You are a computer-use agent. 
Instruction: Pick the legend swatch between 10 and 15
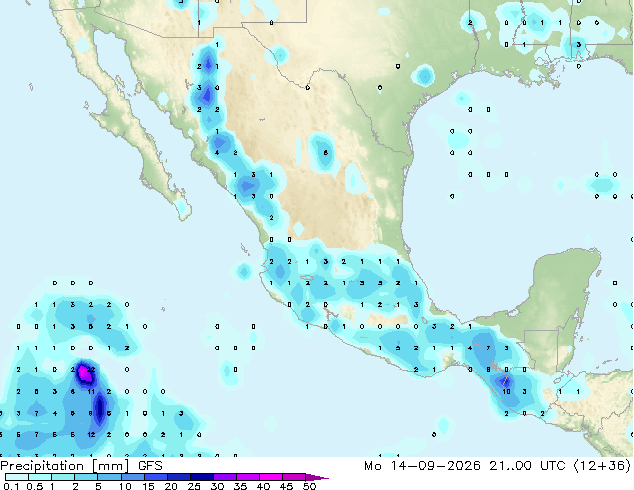coord(133,477)
